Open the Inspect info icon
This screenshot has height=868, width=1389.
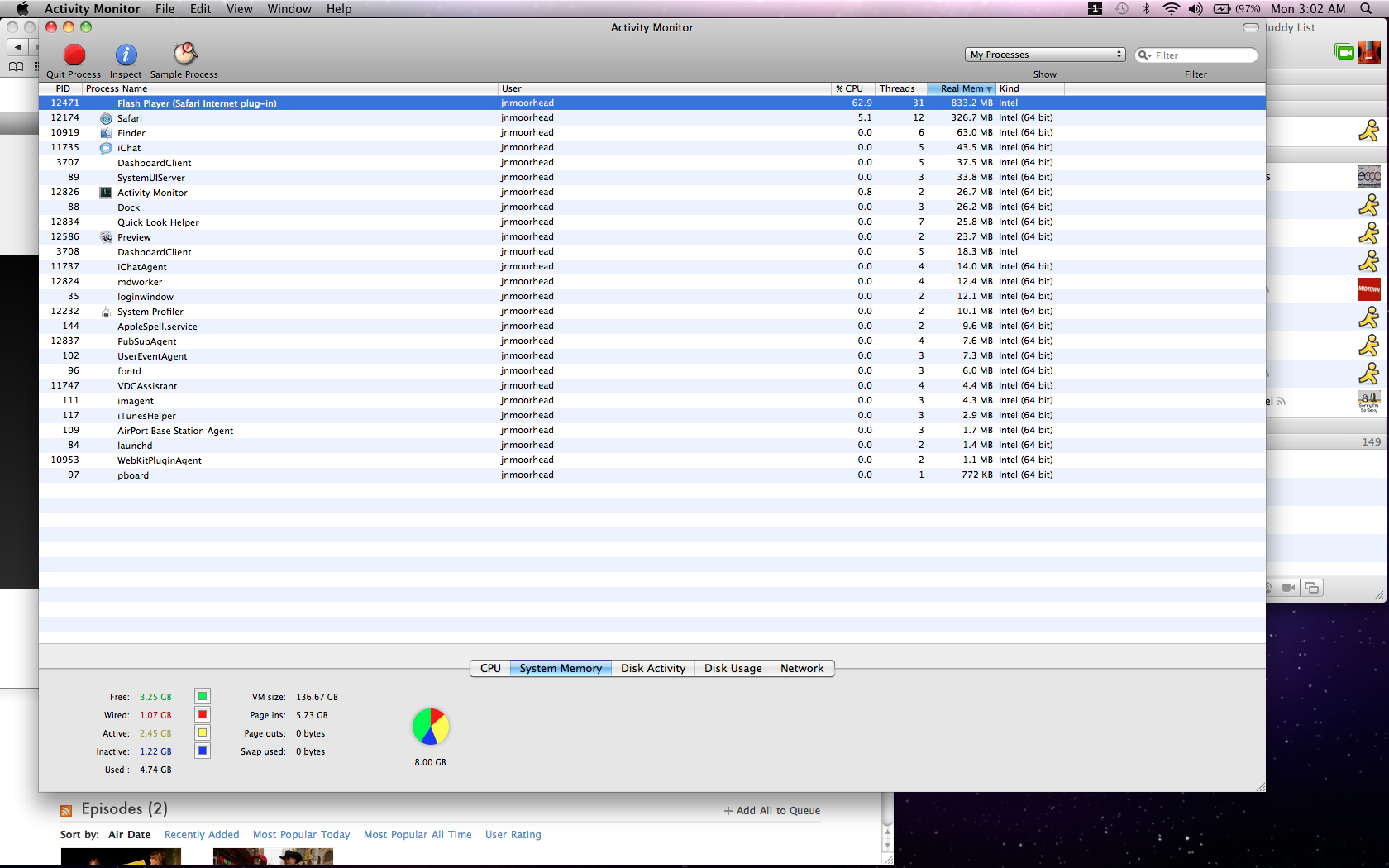(x=126, y=55)
